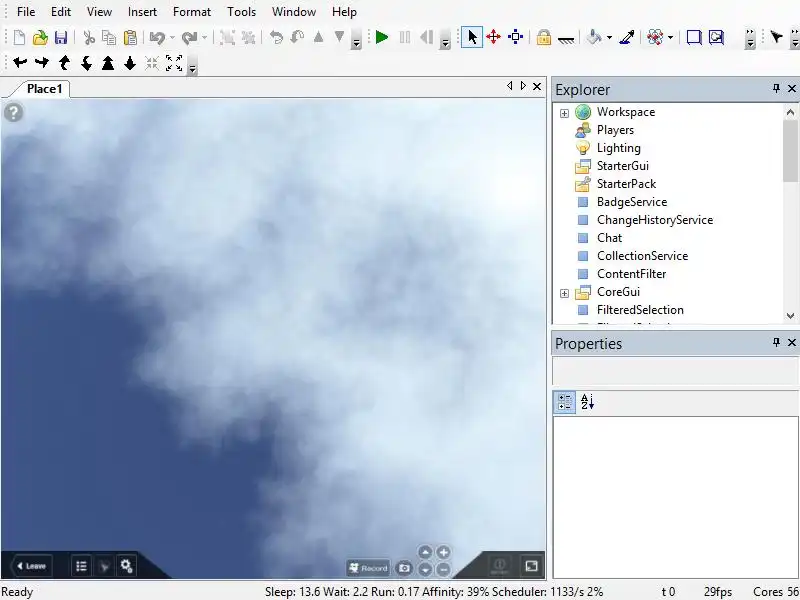Open the Tools menu
This screenshot has height=600, width=800.
coord(241,12)
